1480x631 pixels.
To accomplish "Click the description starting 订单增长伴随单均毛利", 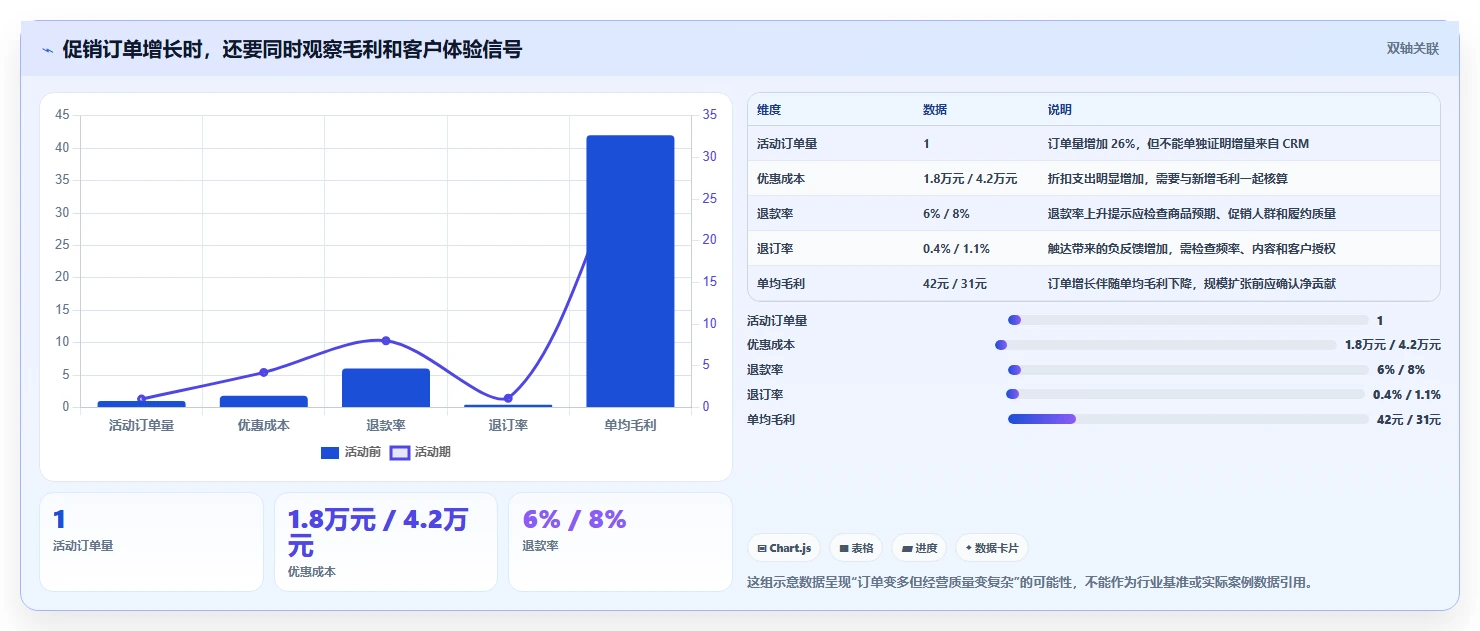I will [x=1192, y=284].
